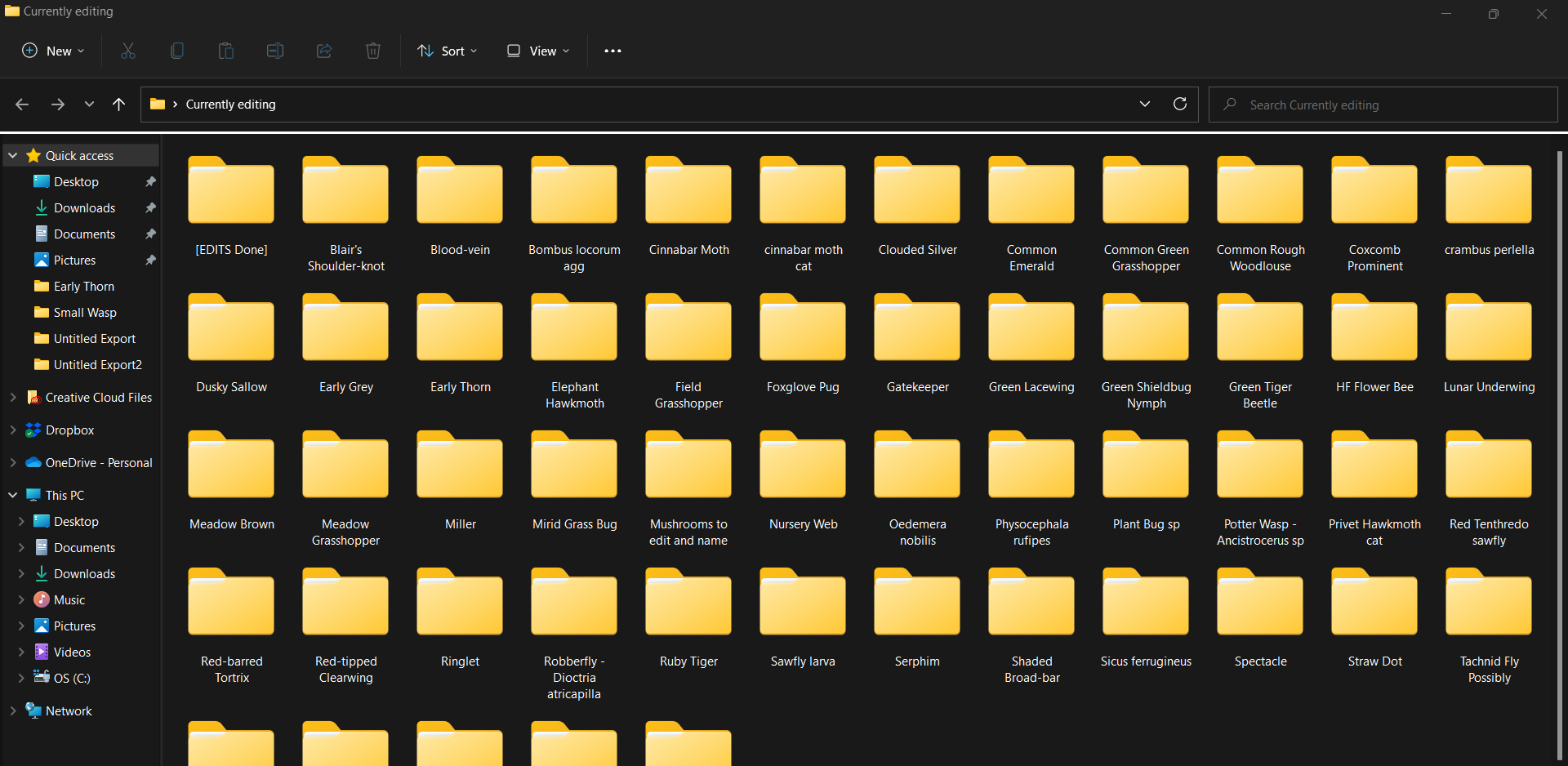Open the Sort dropdown menu
The height and width of the screenshot is (766, 1568).
point(447,51)
